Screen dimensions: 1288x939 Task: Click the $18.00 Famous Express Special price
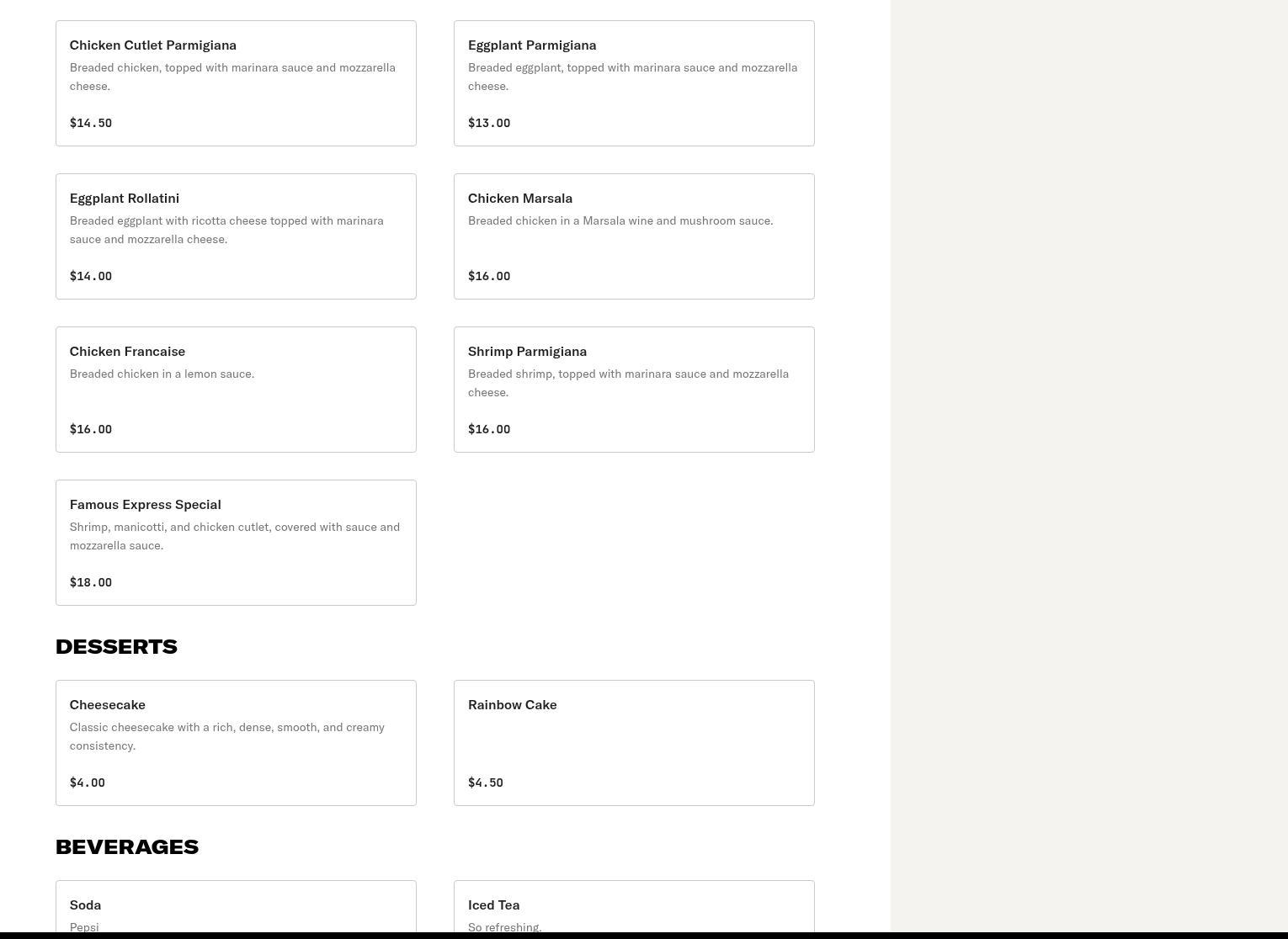[x=91, y=582]
